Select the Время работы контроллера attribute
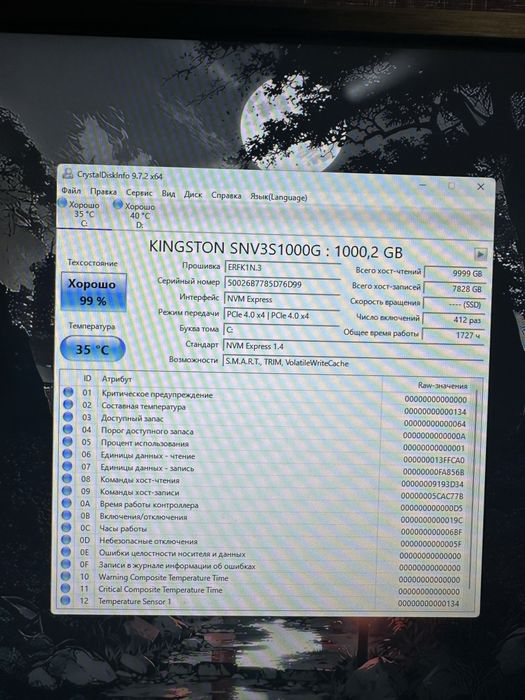 [149, 505]
